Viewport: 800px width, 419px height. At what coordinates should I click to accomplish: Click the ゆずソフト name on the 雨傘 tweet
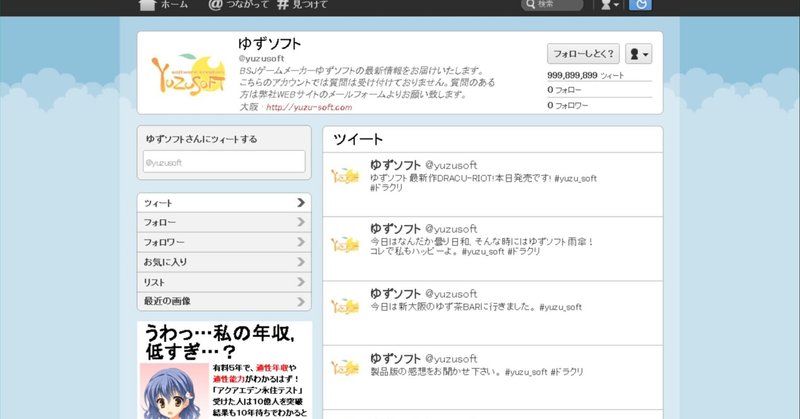(395, 229)
